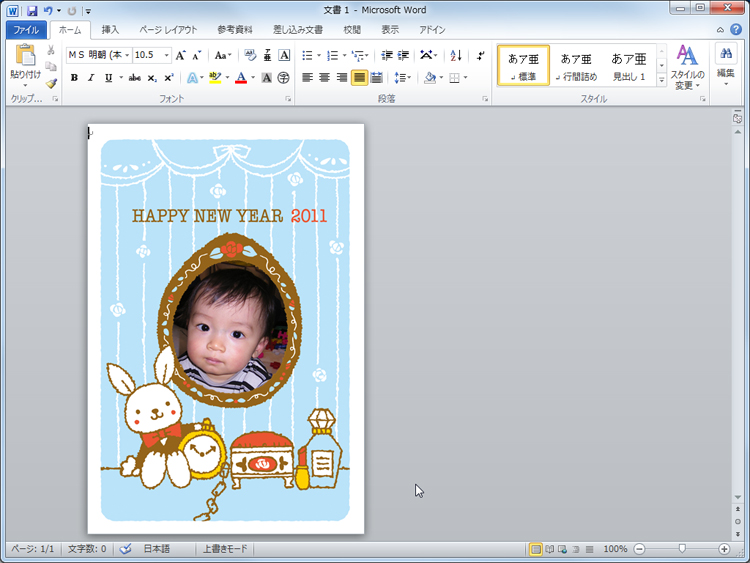Open the 挿入 (Insert) tab
750x563 pixels.
pyautogui.click(x=110, y=30)
